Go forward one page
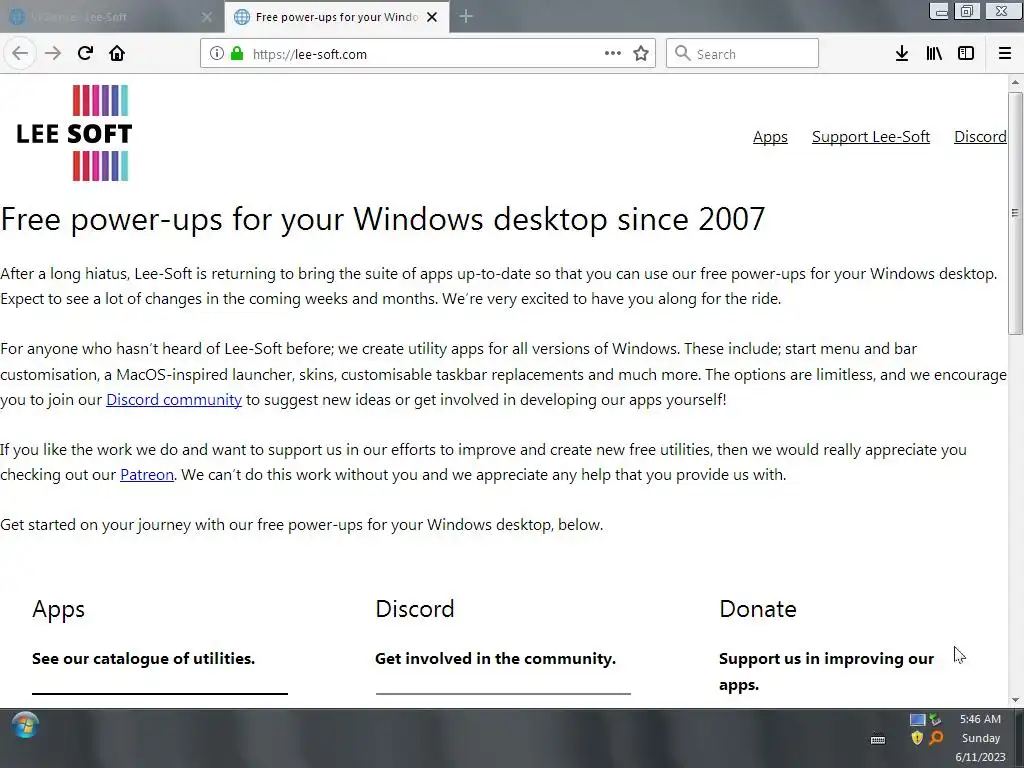The image size is (1024, 768). 53,54
